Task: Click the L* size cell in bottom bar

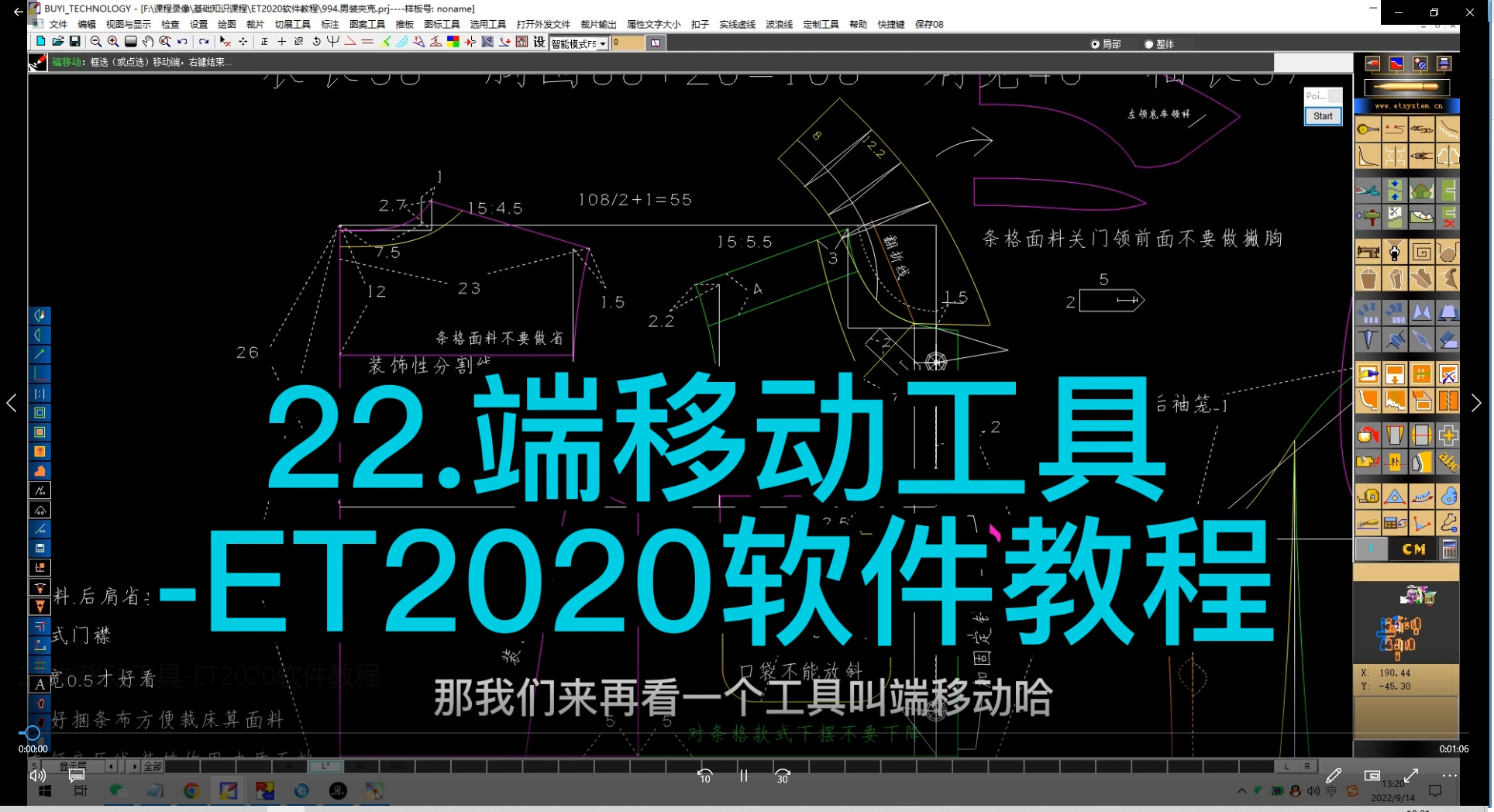Action: [x=325, y=766]
